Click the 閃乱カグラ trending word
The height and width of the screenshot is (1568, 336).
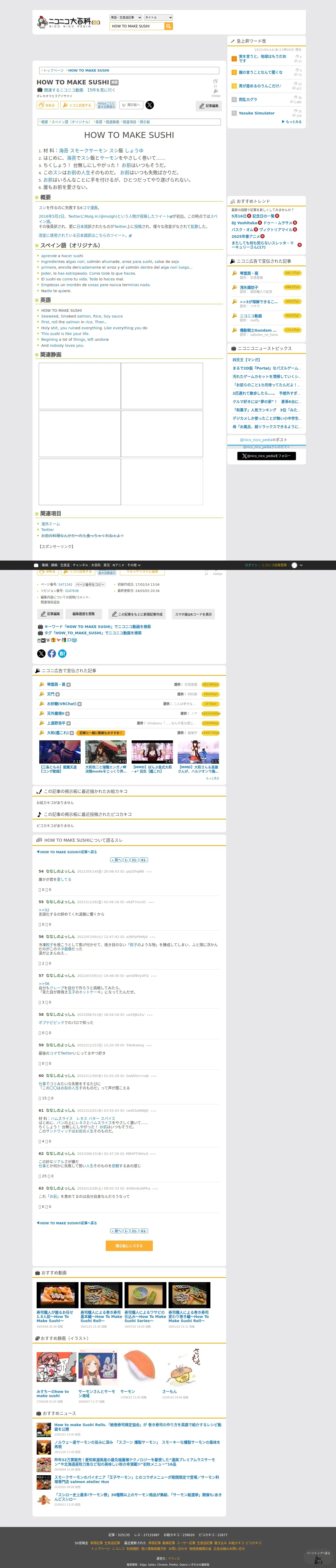(248, 99)
